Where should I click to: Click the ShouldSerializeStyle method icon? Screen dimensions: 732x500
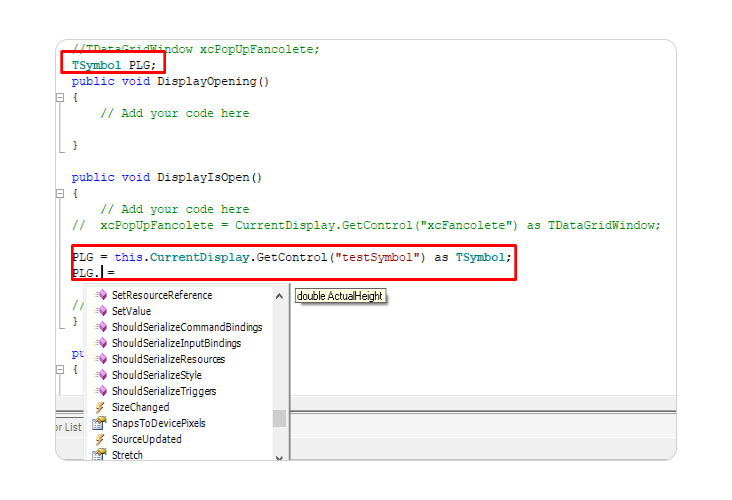tap(101, 376)
